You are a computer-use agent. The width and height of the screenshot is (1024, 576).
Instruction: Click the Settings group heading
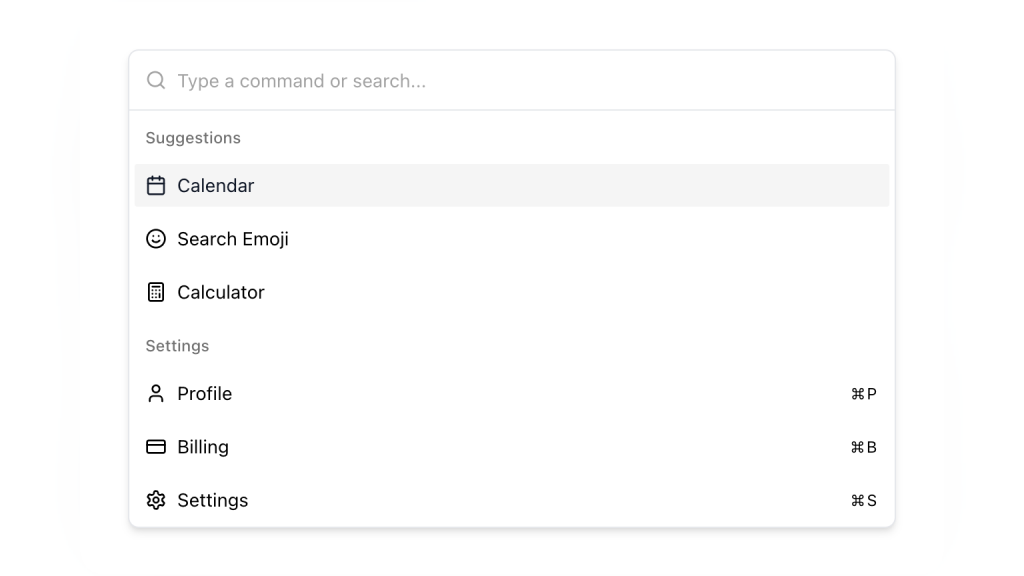coord(177,346)
